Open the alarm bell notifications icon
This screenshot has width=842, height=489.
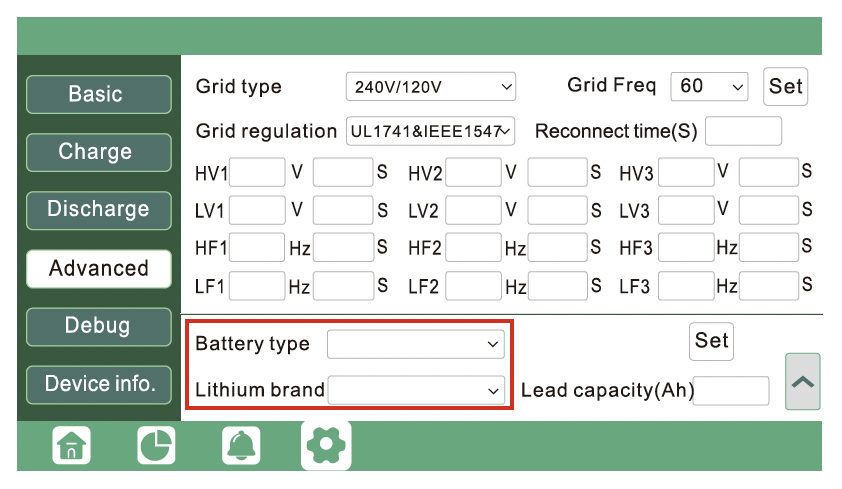(x=241, y=445)
